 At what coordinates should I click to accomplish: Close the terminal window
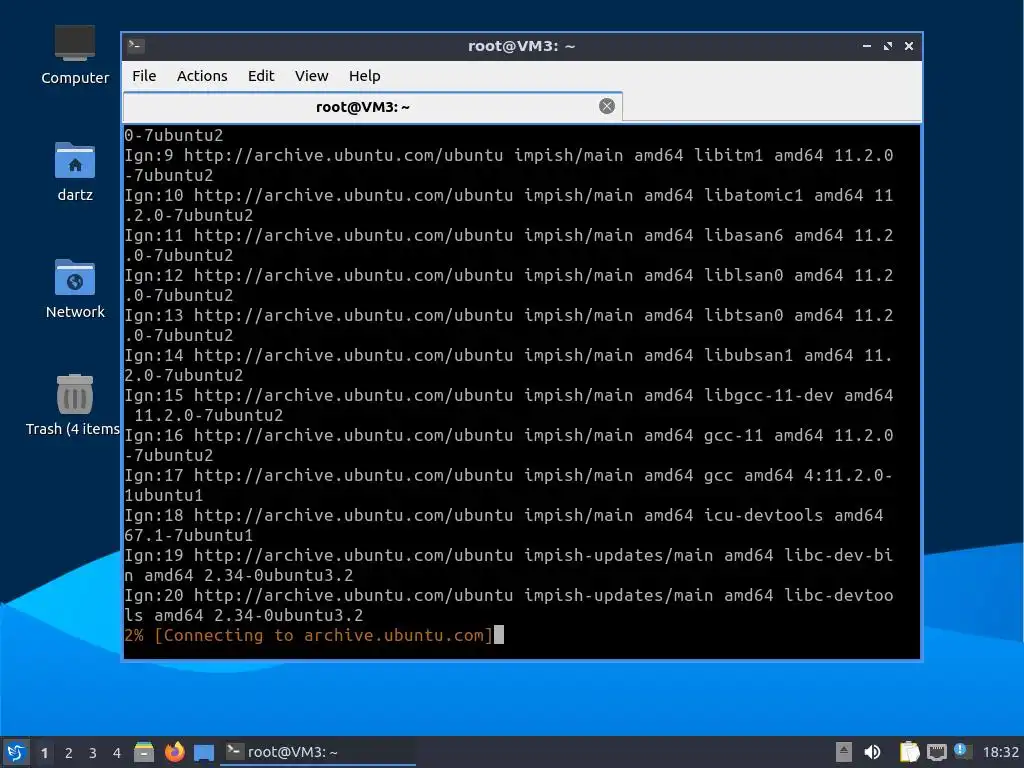(908, 46)
